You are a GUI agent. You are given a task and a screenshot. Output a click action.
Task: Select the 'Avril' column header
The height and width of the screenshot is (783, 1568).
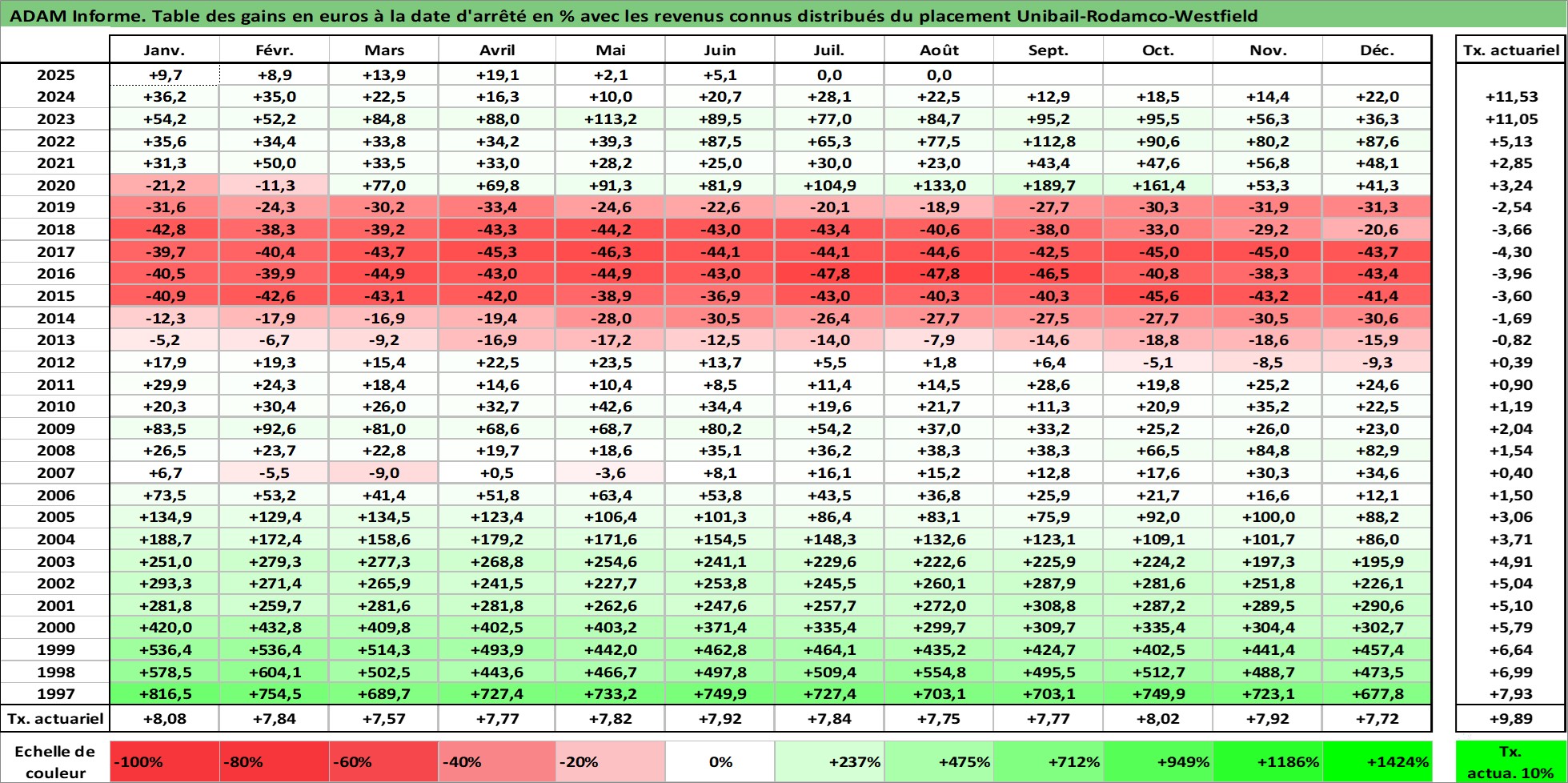pos(497,50)
